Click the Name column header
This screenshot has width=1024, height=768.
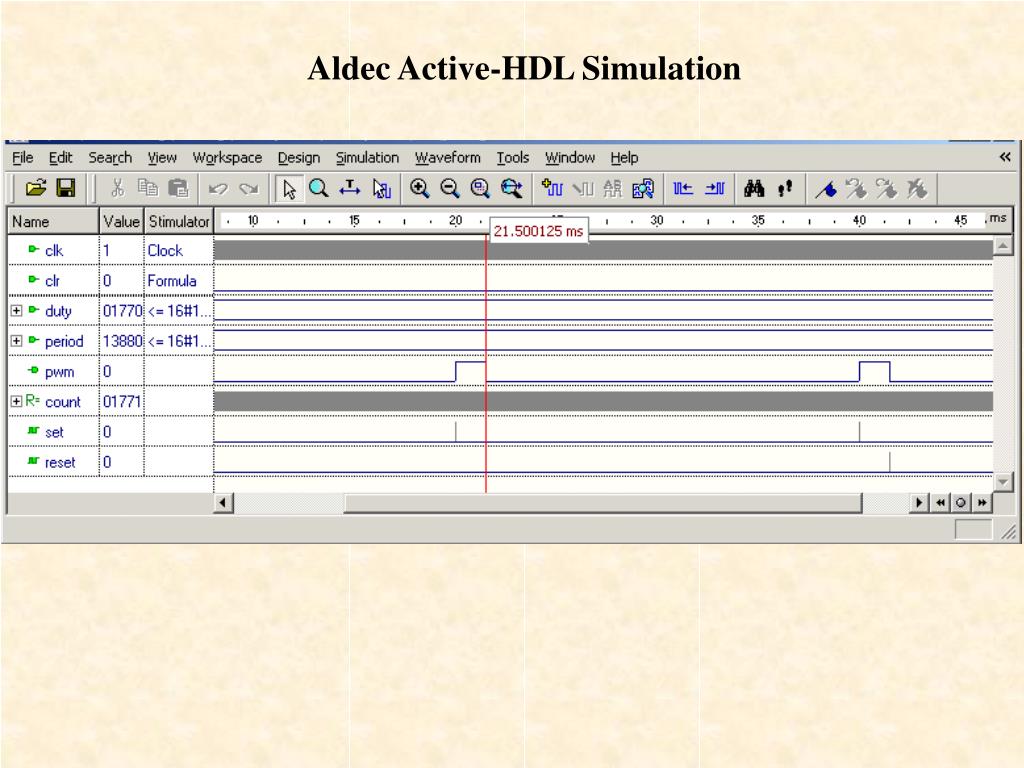(53, 221)
